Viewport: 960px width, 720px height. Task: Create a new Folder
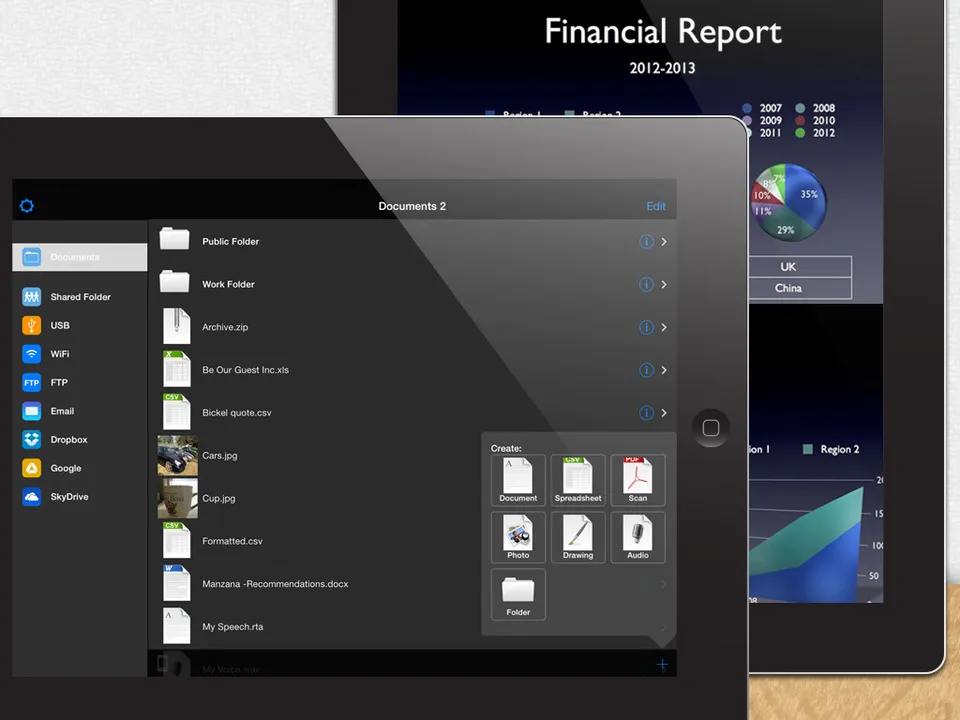click(x=517, y=594)
